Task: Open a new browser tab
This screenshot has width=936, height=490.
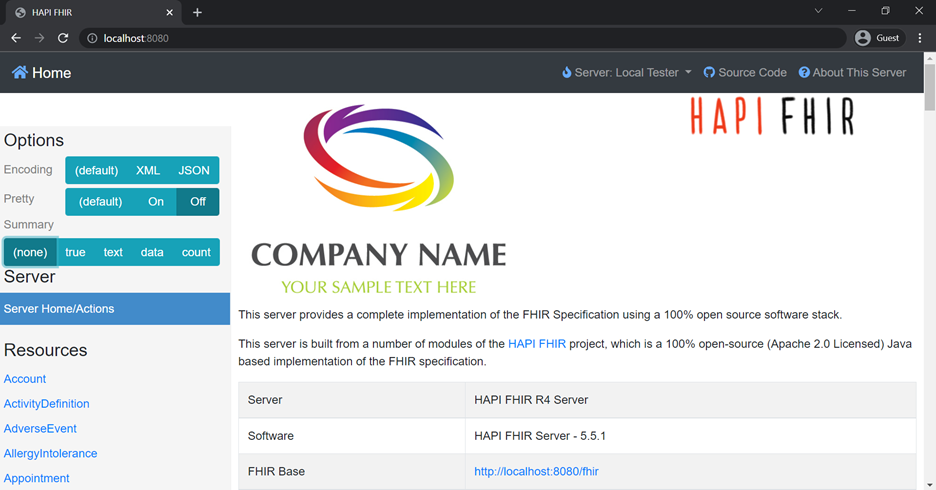Action: 197,12
